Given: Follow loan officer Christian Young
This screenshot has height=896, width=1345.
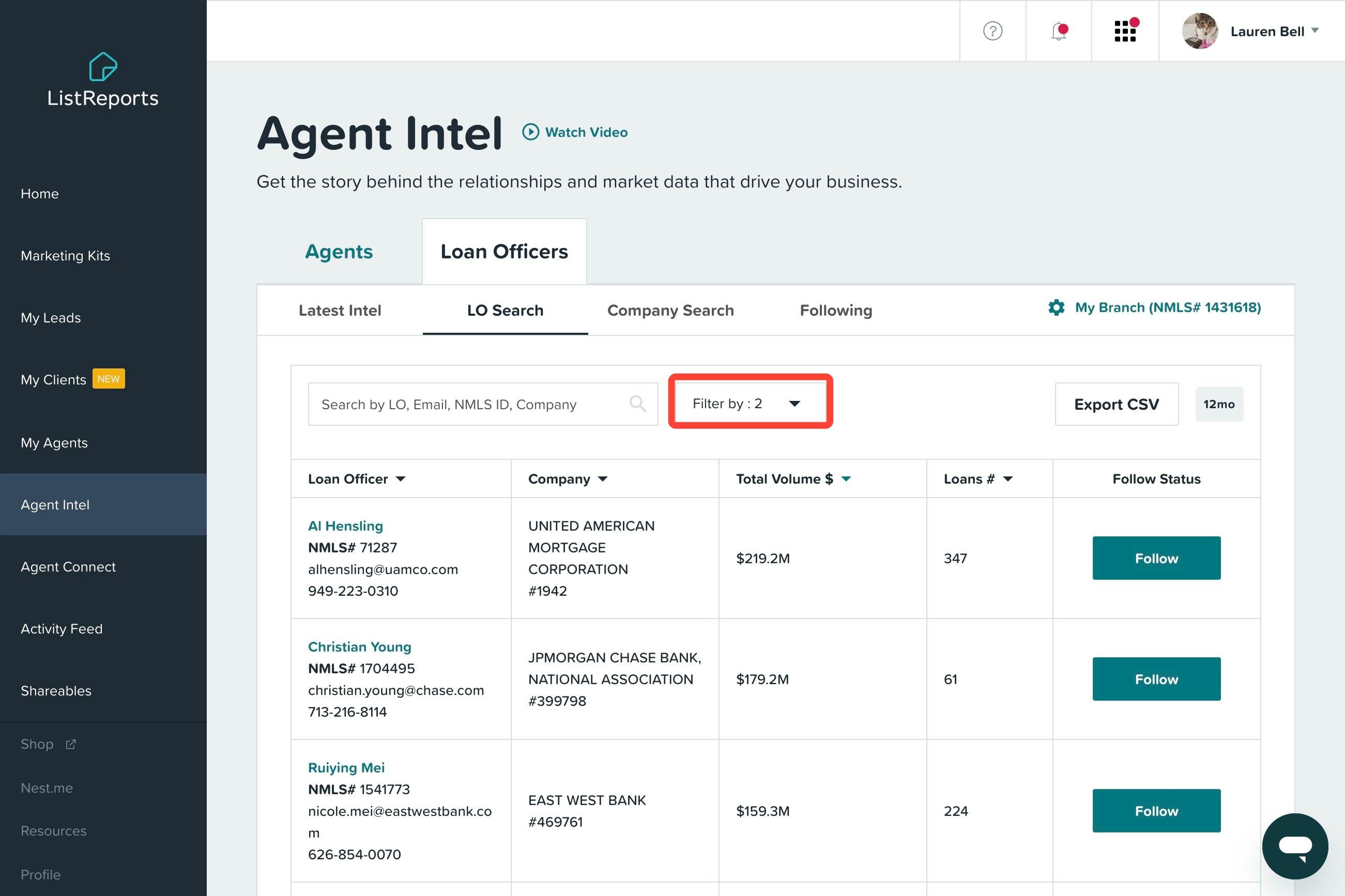Looking at the screenshot, I should click(1156, 679).
